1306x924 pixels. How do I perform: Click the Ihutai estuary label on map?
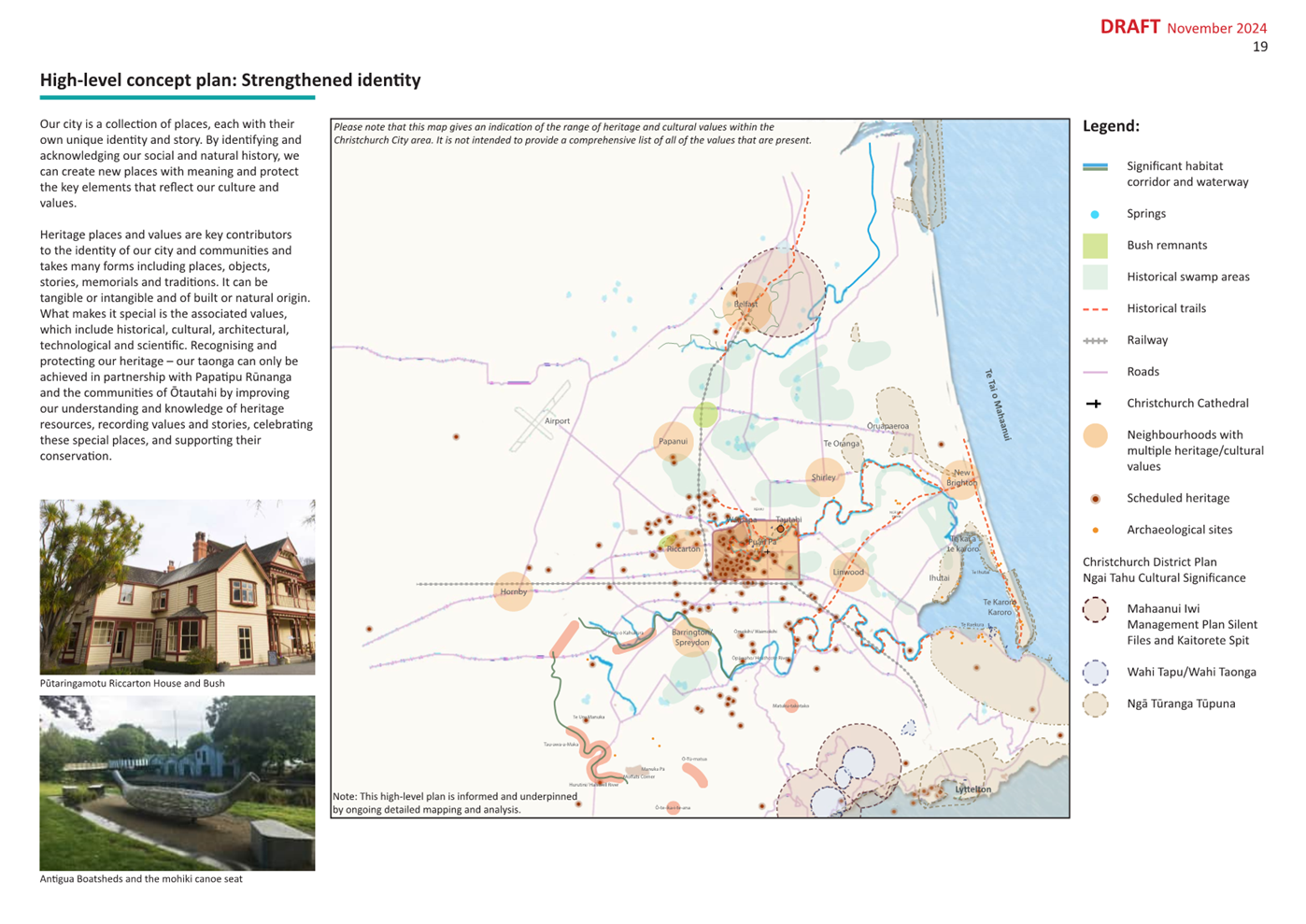[x=939, y=578]
